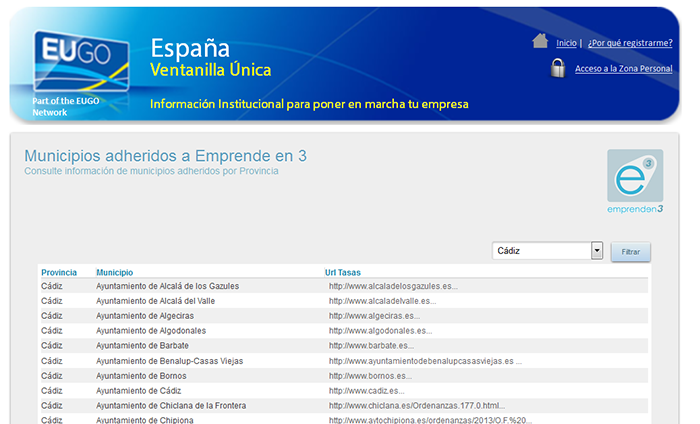The width and height of the screenshot is (700, 424).
Task: Open the Inicio link
Action: tap(566, 43)
